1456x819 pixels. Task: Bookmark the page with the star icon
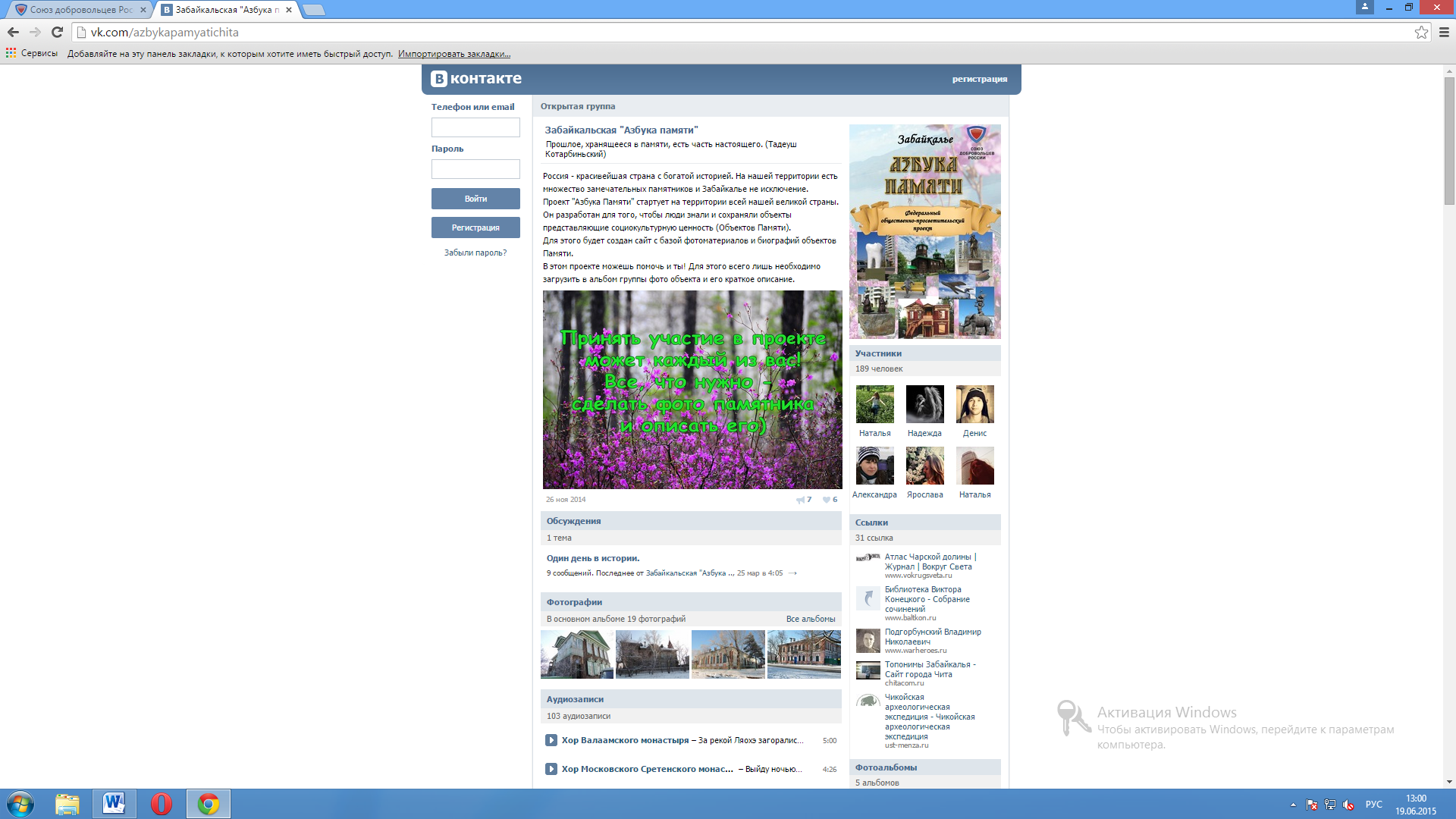point(1421,32)
